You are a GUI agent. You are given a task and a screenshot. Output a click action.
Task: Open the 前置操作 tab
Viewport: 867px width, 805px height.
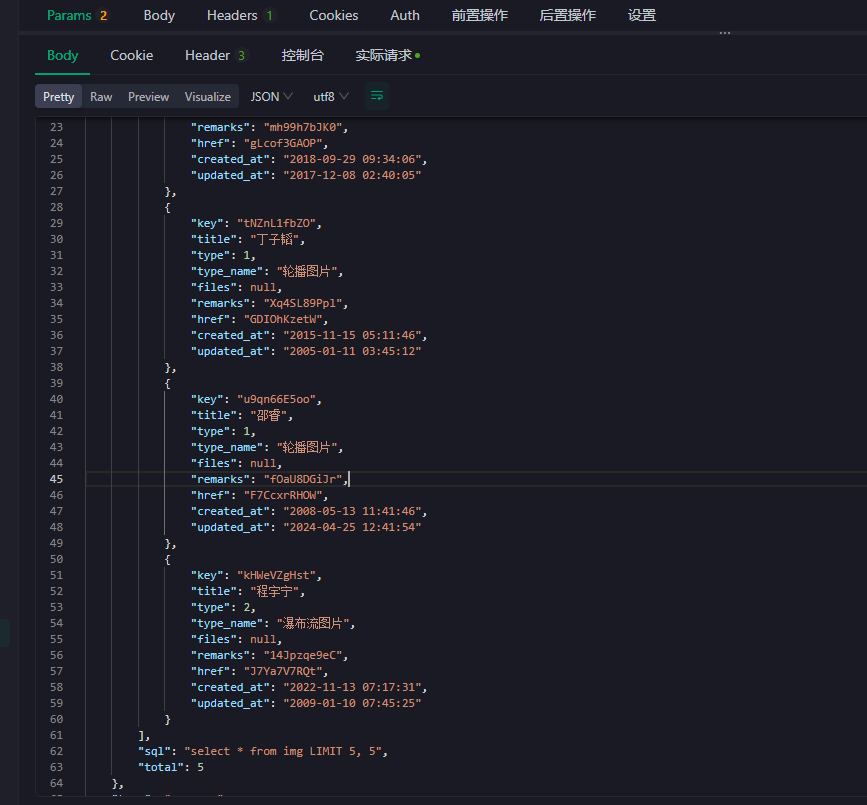tap(479, 15)
